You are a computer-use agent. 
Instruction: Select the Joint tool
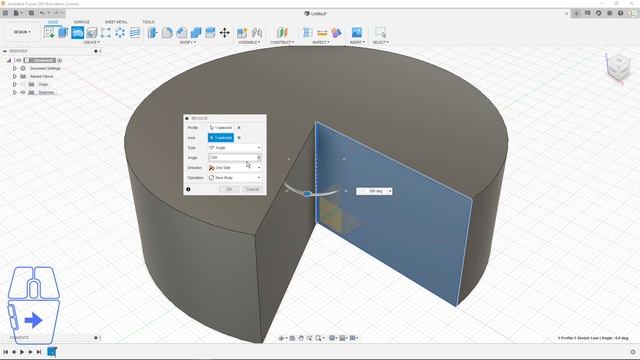point(257,32)
